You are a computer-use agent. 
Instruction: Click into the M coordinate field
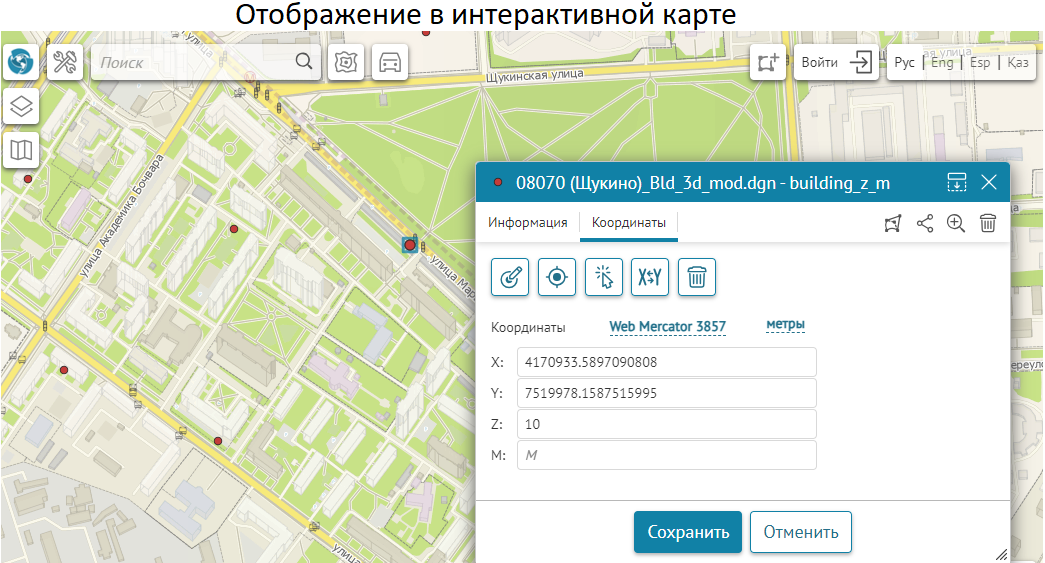666,455
